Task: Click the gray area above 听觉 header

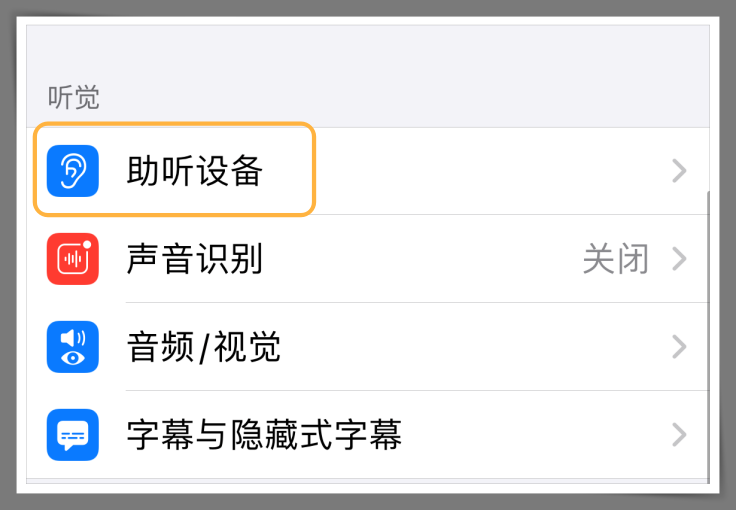Action: pos(368,52)
